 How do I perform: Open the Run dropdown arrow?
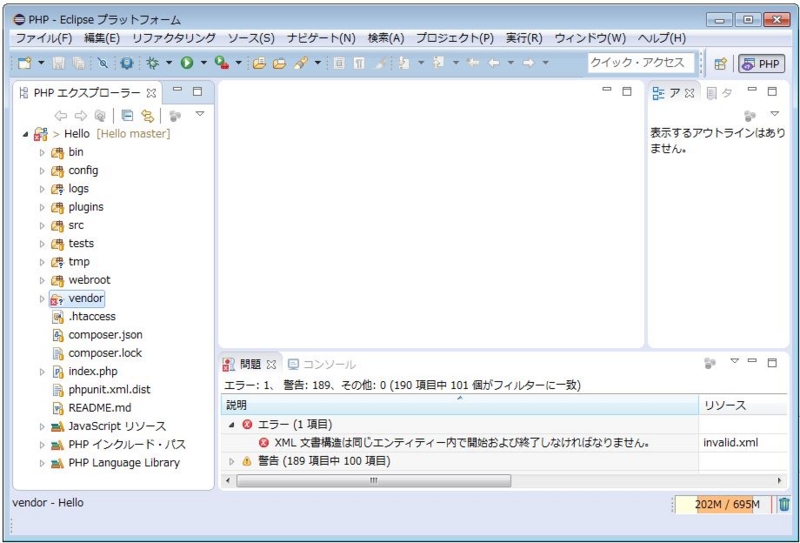pos(204,63)
